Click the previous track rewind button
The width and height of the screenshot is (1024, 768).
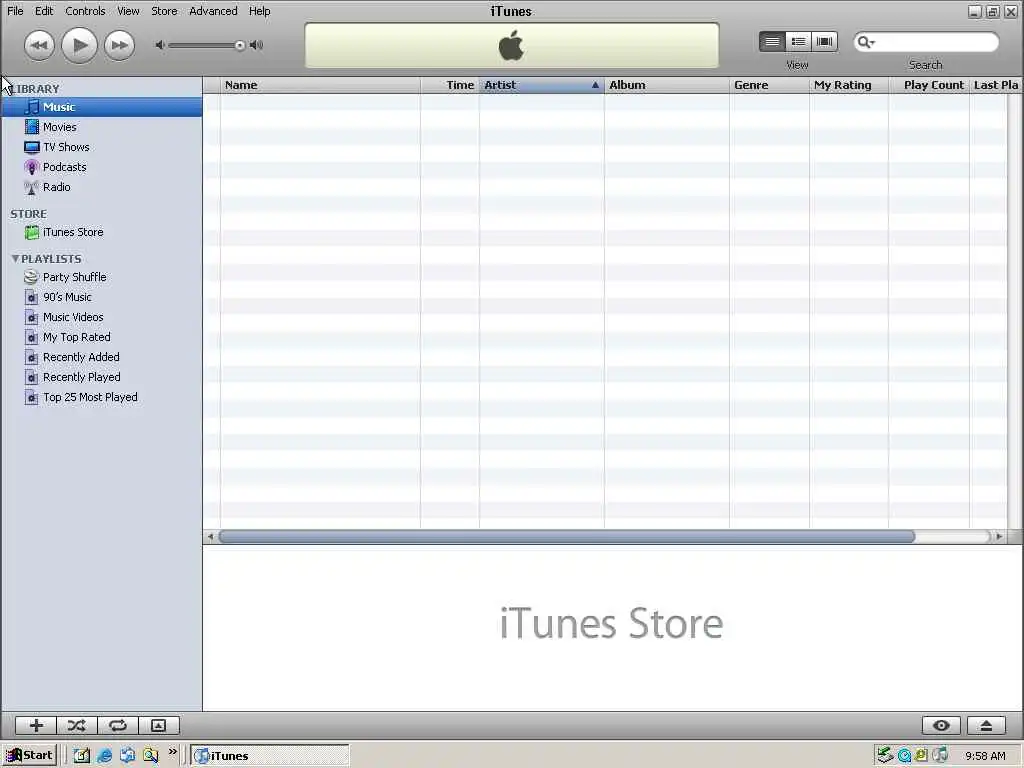coord(39,45)
